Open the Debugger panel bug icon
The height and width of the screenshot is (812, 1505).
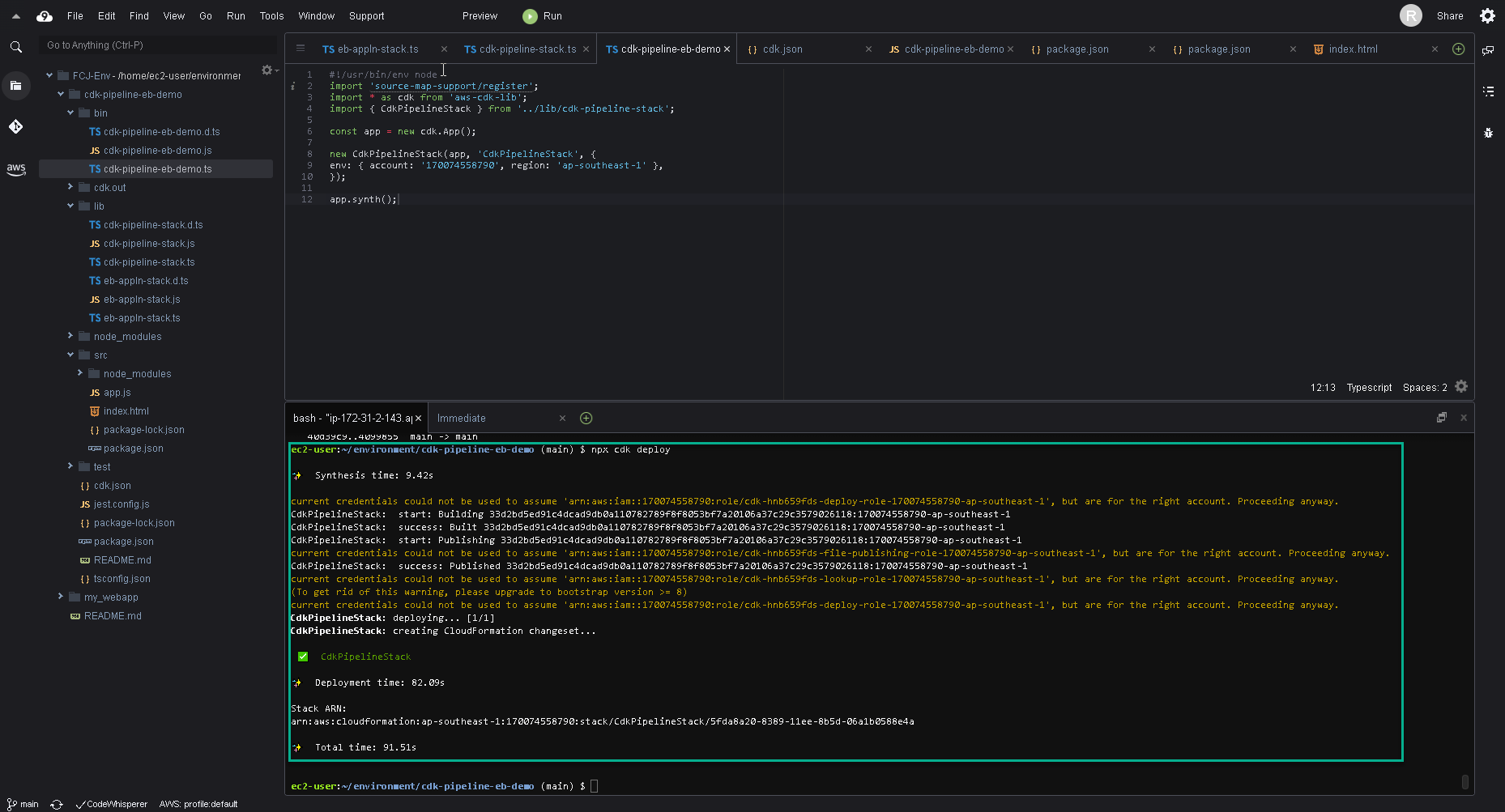tap(1488, 133)
